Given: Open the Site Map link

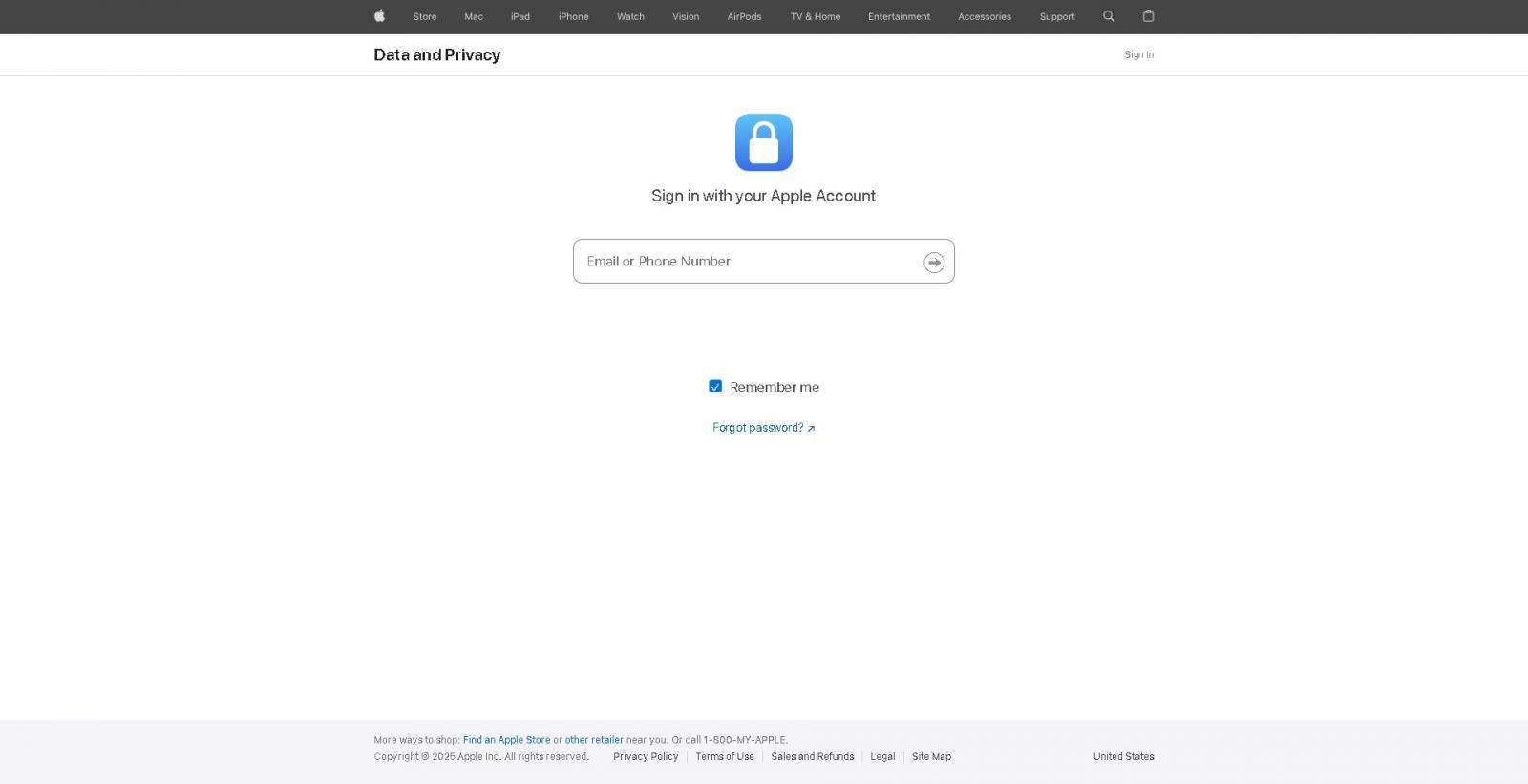Looking at the screenshot, I should pyautogui.click(x=931, y=756).
